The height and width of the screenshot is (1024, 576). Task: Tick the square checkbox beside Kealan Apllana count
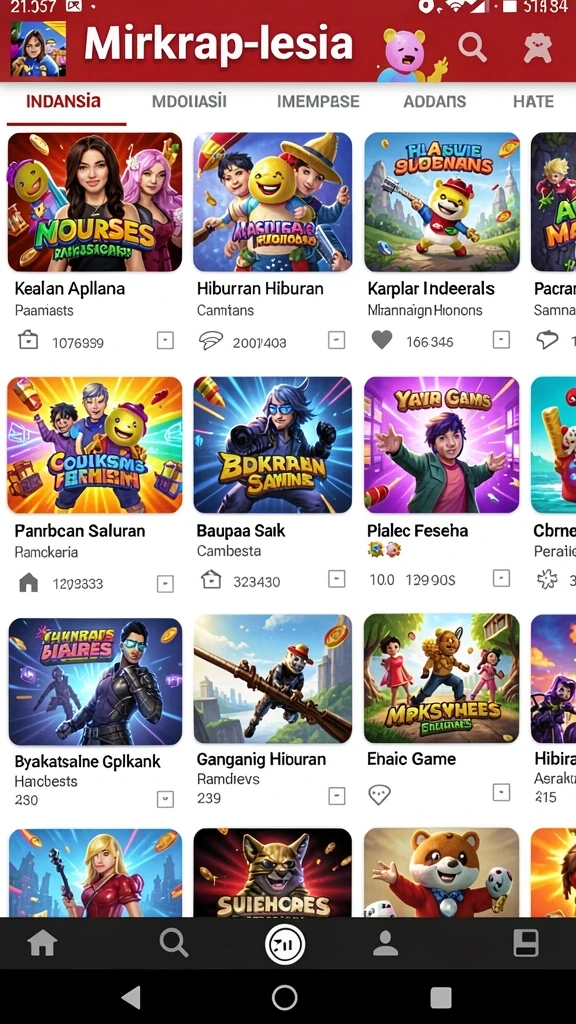[165, 340]
